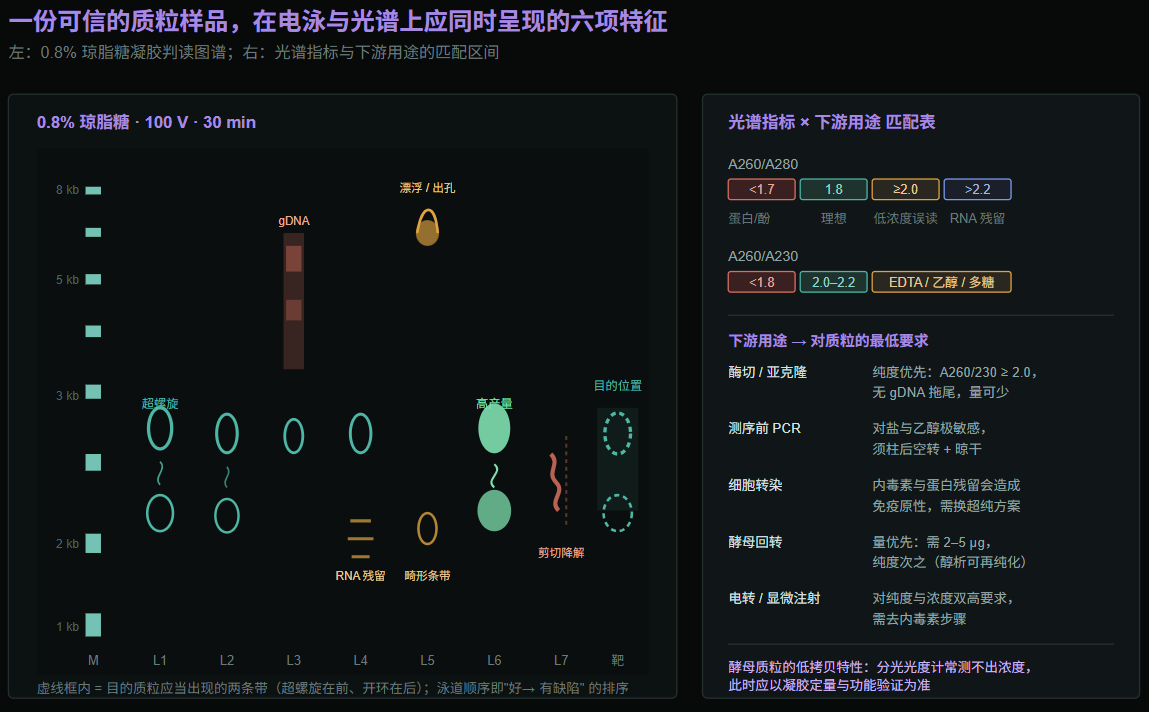Image resolution: width=1149 pixels, height=712 pixels.
Task: Click the A260/A230 heading
Action: pyautogui.click(x=763, y=256)
